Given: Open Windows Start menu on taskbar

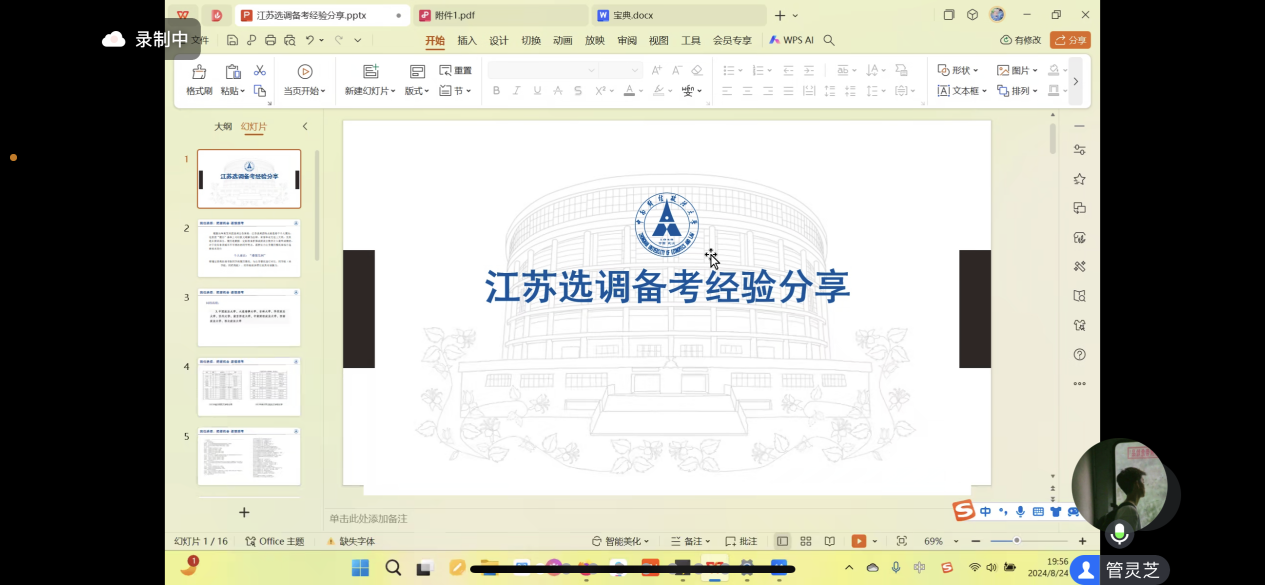Looking at the screenshot, I should tap(360, 568).
